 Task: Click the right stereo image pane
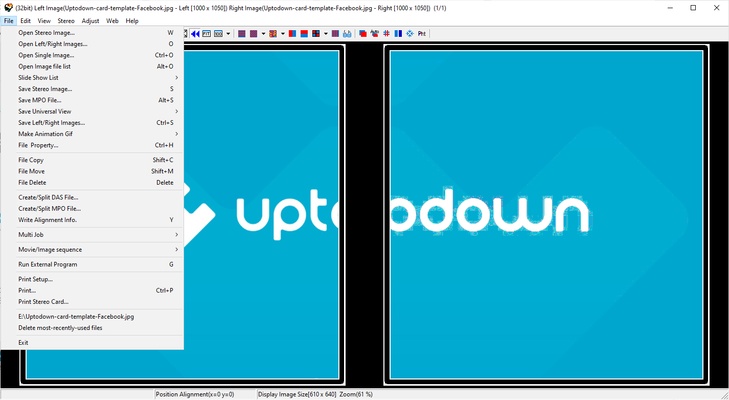[x=546, y=215]
